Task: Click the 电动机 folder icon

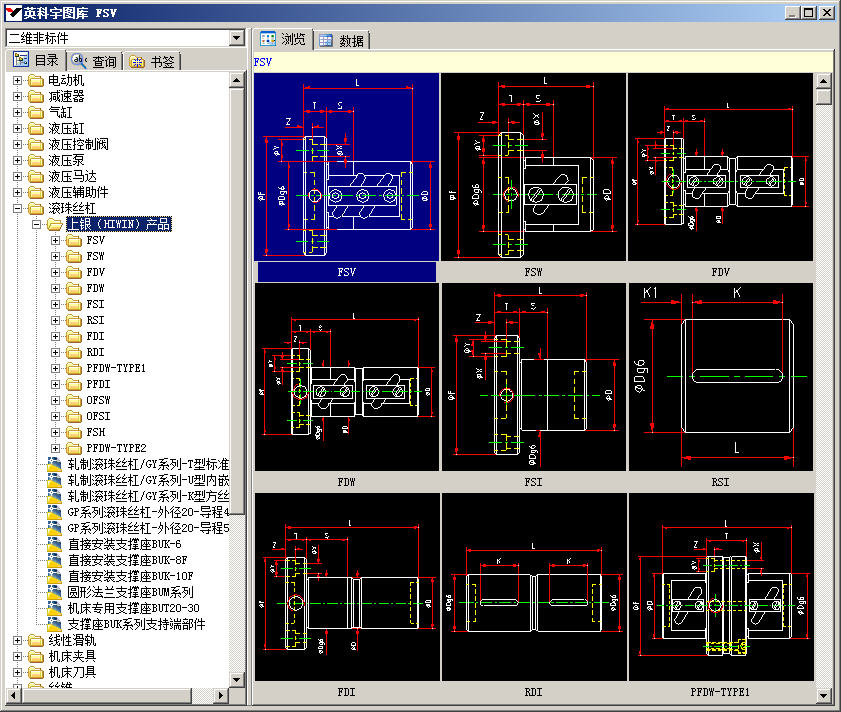Action: point(36,80)
